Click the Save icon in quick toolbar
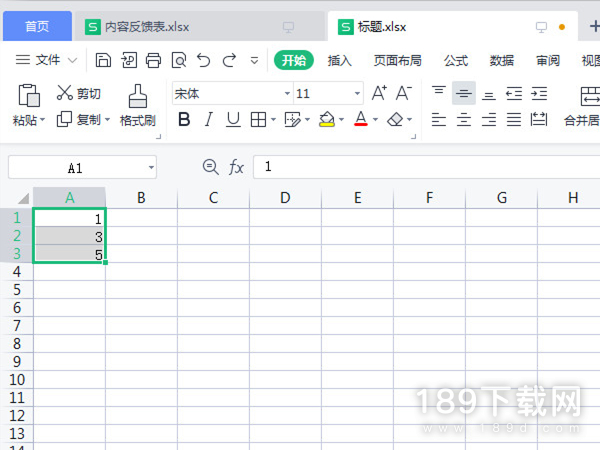This screenshot has width=600, height=450. (x=105, y=60)
